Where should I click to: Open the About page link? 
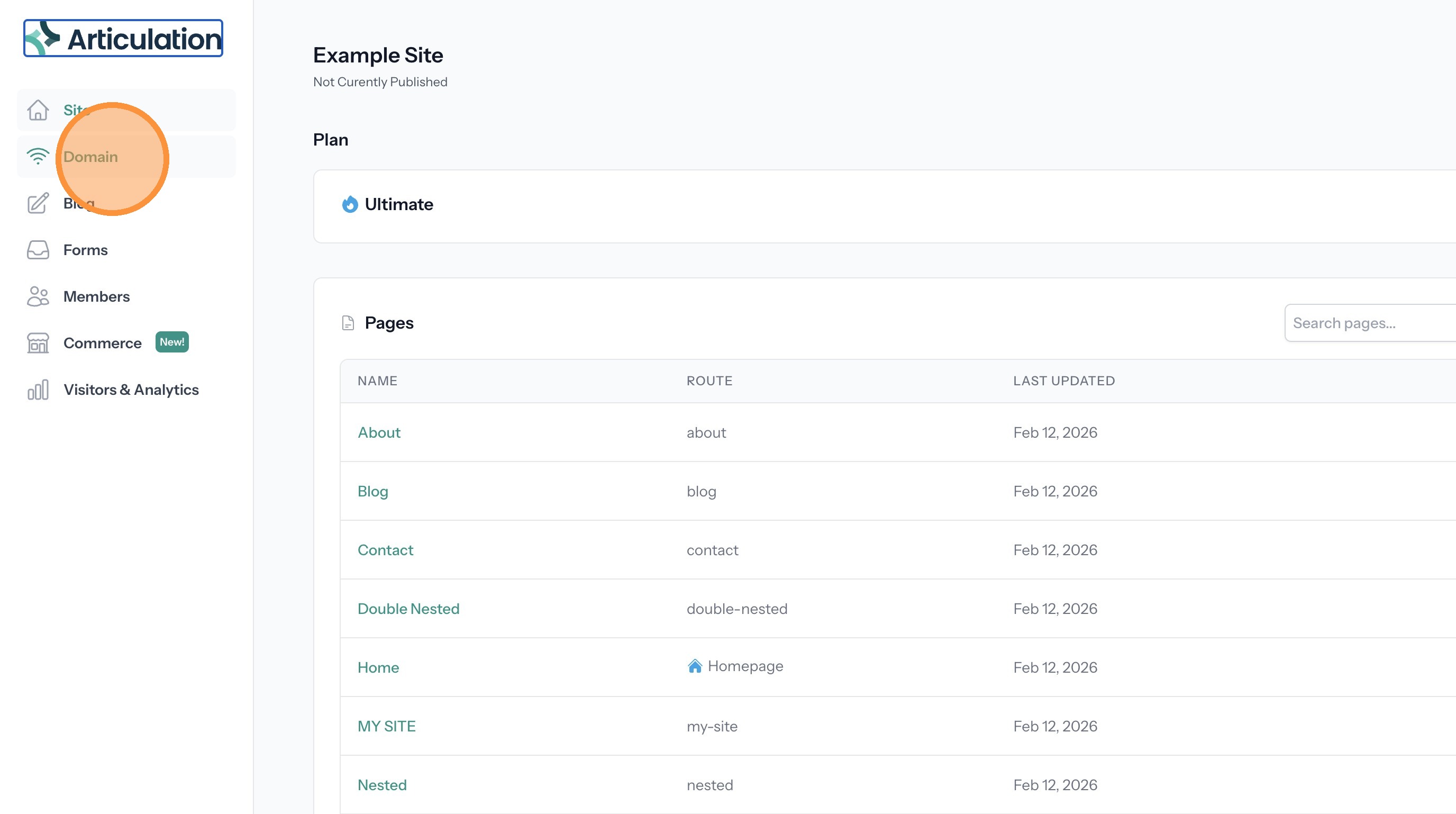pos(379,432)
